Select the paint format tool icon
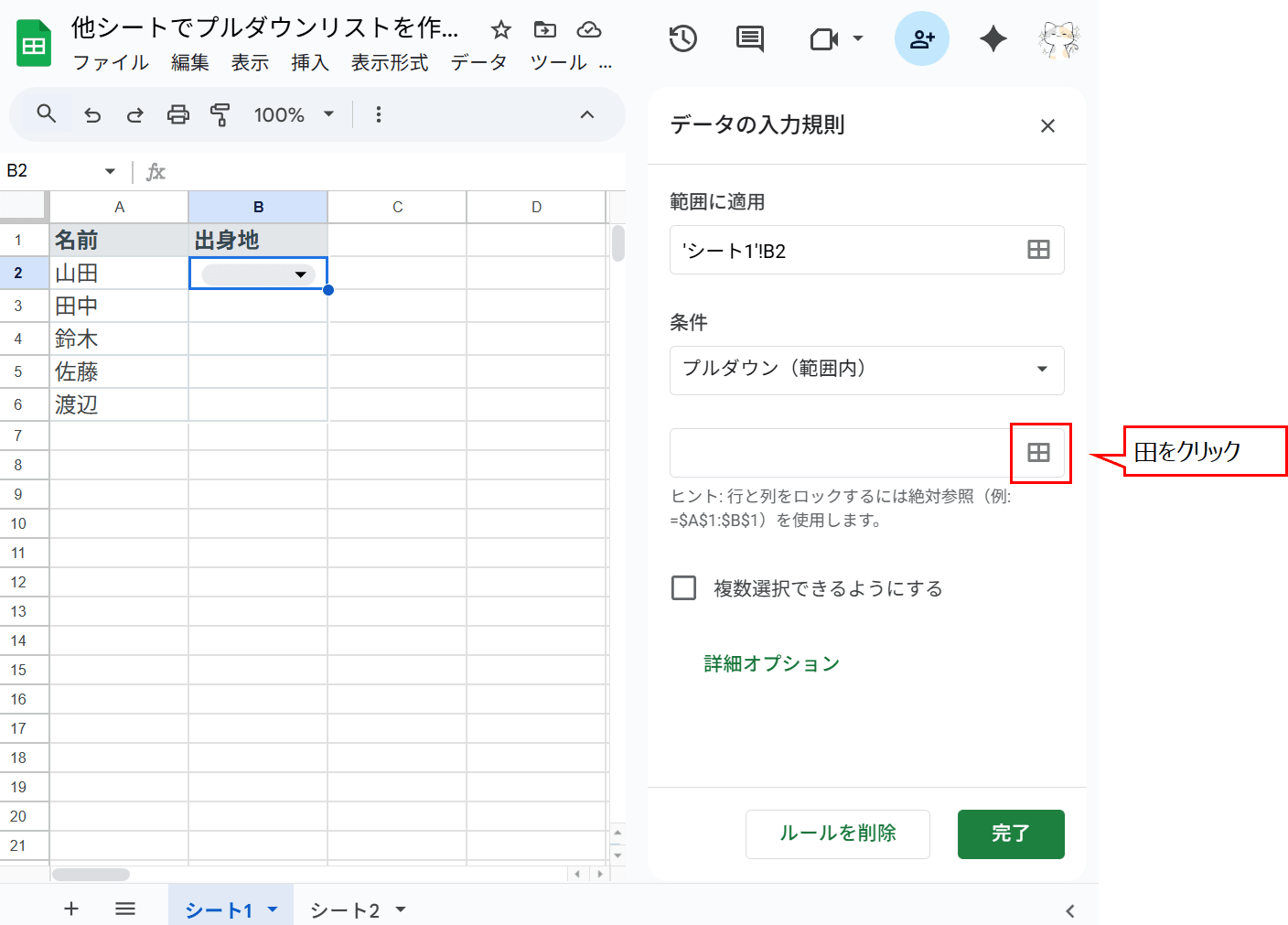 click(x=220, y=114)
